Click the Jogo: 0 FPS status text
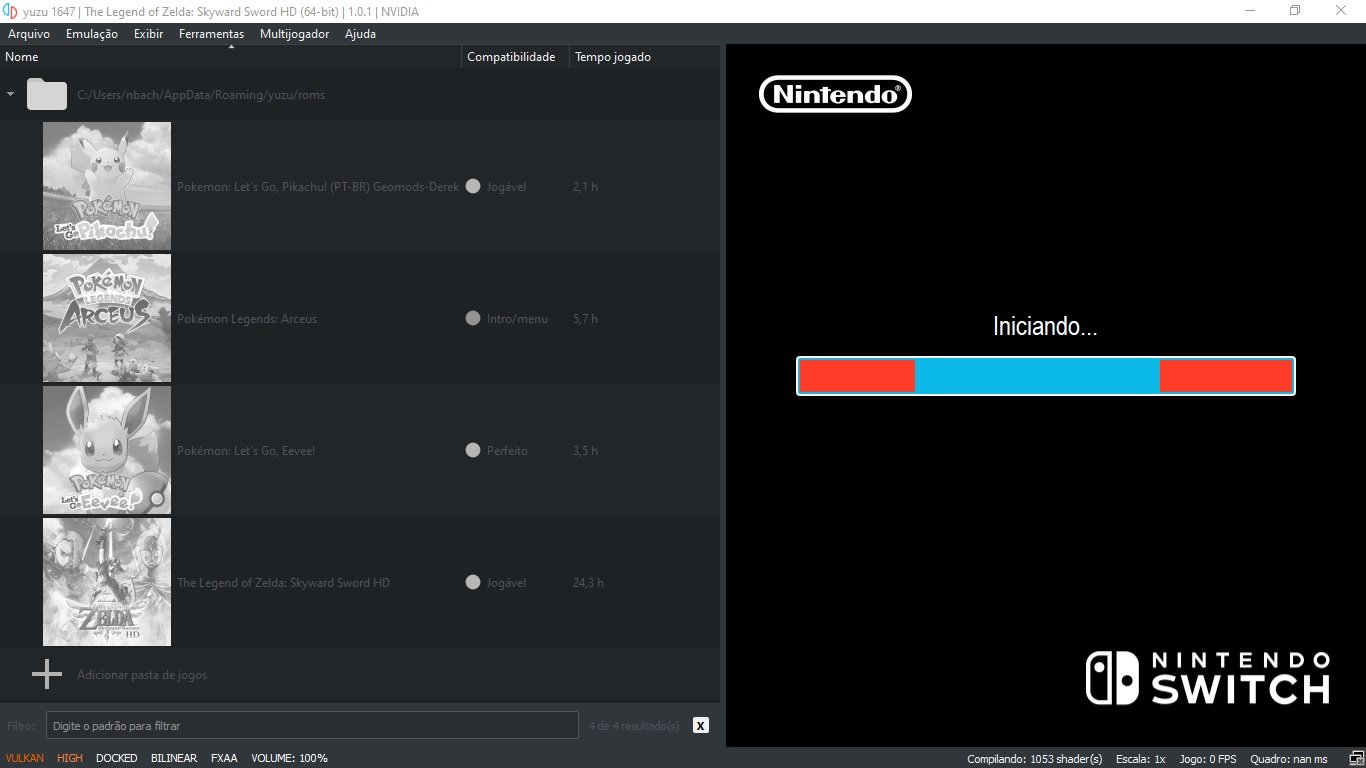This screenshot has width=1366, height=768. coord(1208,759)
